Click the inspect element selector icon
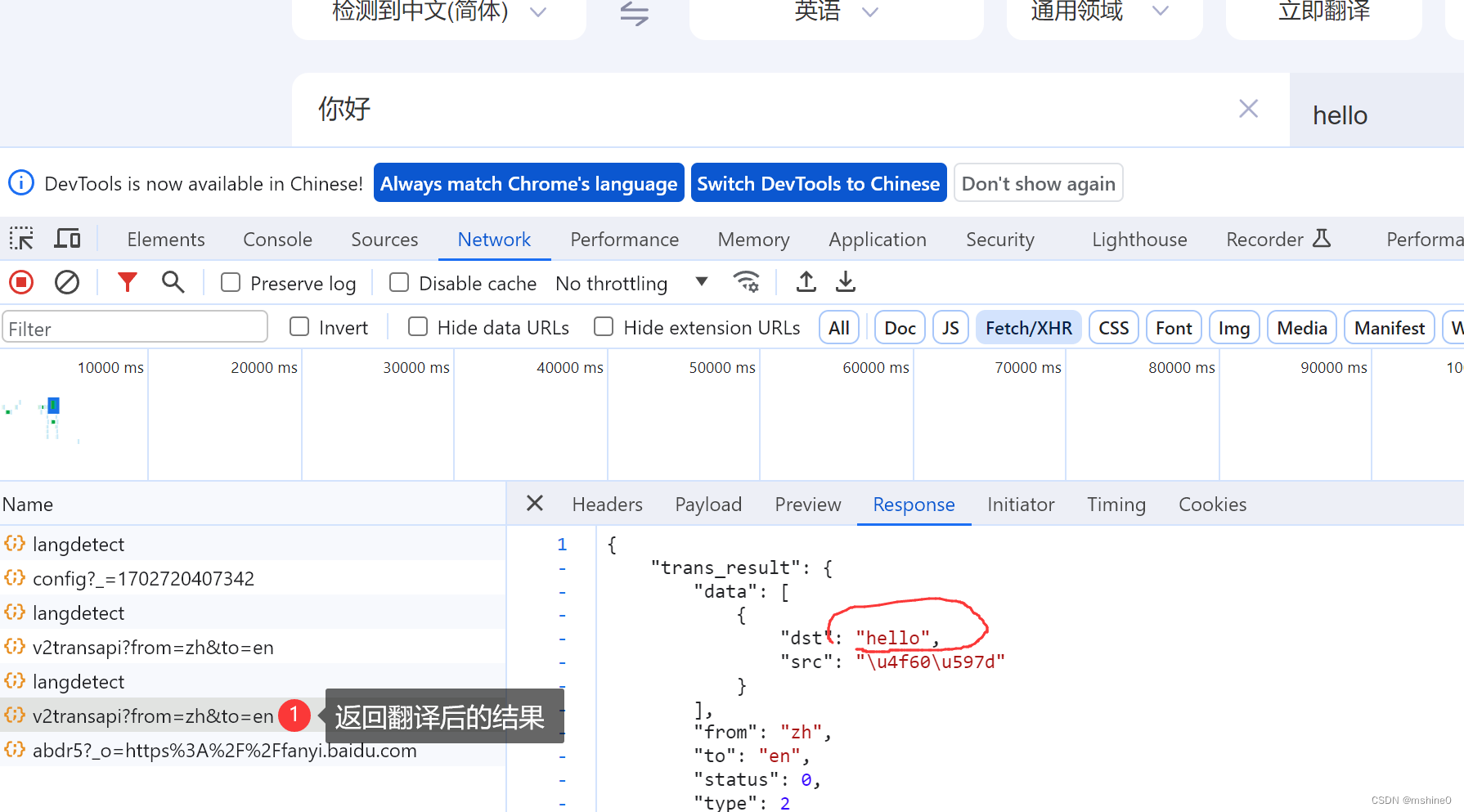The height and width of the screenshot is (812, 1464). pyautogui.click(x=21, y=239)
